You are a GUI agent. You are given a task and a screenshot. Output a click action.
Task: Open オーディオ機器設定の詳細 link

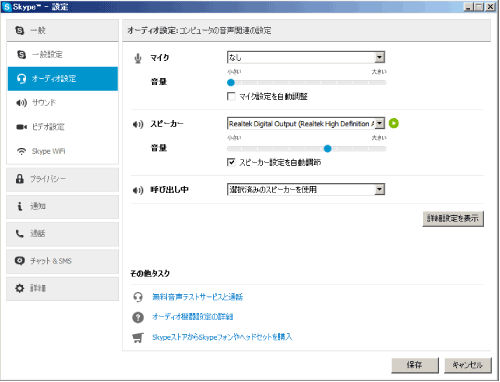(x=193, y=317)
